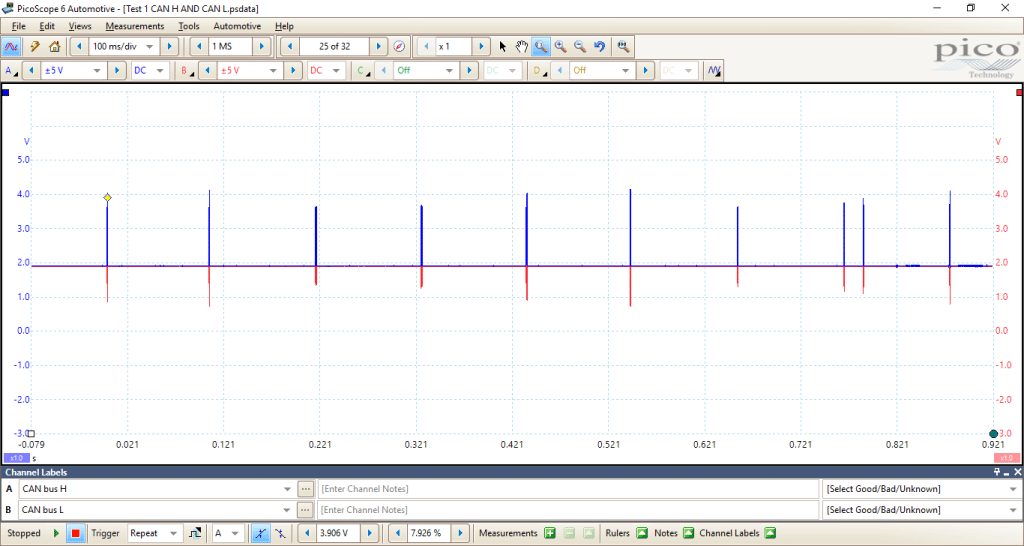The image size is (1024, 546).
Task: Click ellipsis button beside CAN bus L
Action: (305, 509)
